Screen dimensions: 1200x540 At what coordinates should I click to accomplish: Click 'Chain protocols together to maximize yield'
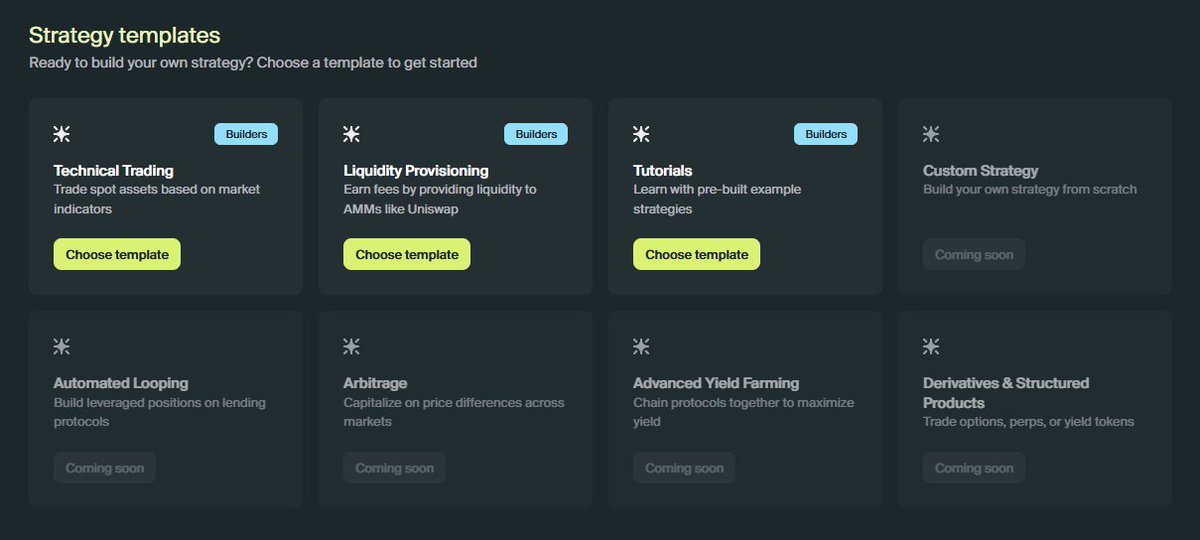click(x=744, y=412)
